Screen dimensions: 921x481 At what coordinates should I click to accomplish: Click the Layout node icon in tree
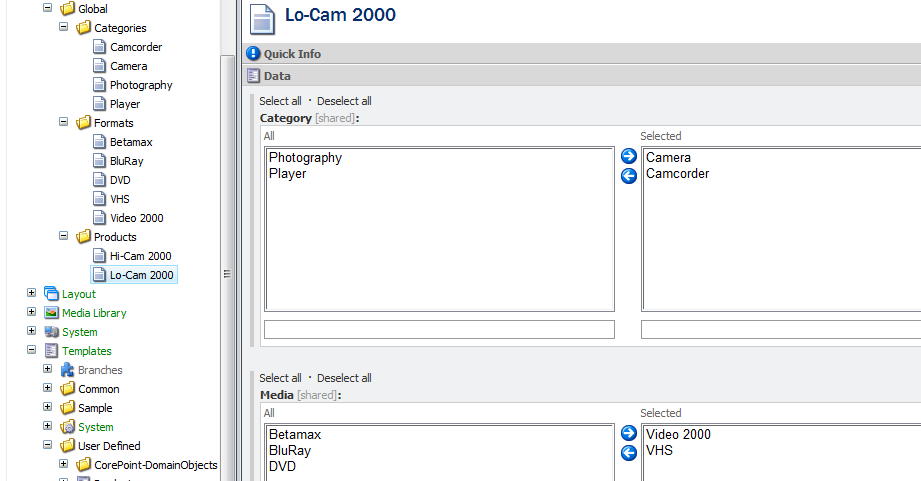[51, 294]
